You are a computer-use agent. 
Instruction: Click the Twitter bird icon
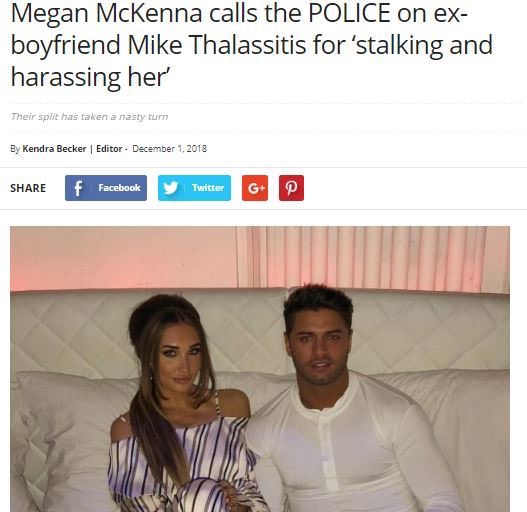pyautogui.click(x=171, y=188)
